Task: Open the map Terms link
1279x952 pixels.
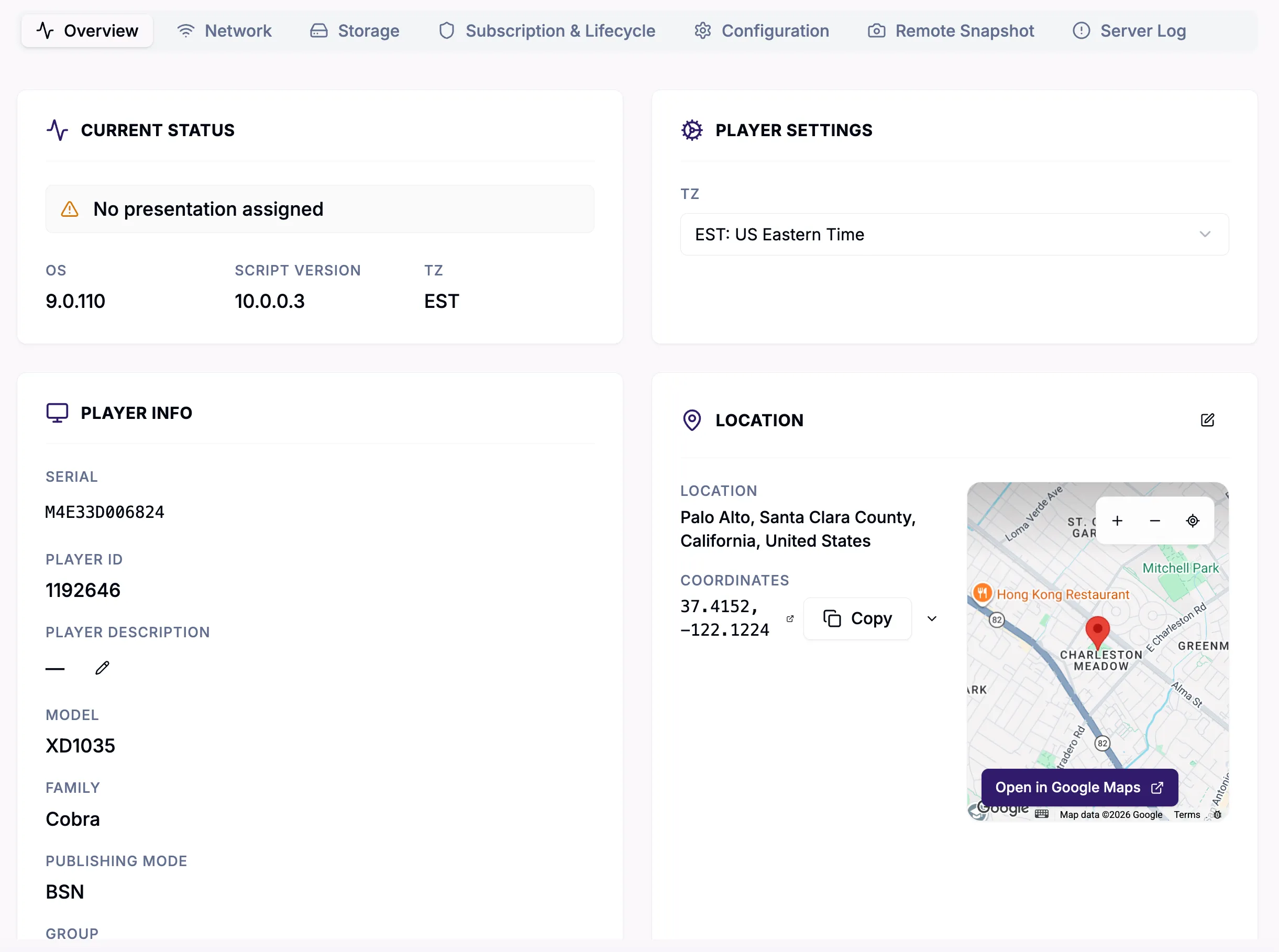Action: pos(1186,814)
